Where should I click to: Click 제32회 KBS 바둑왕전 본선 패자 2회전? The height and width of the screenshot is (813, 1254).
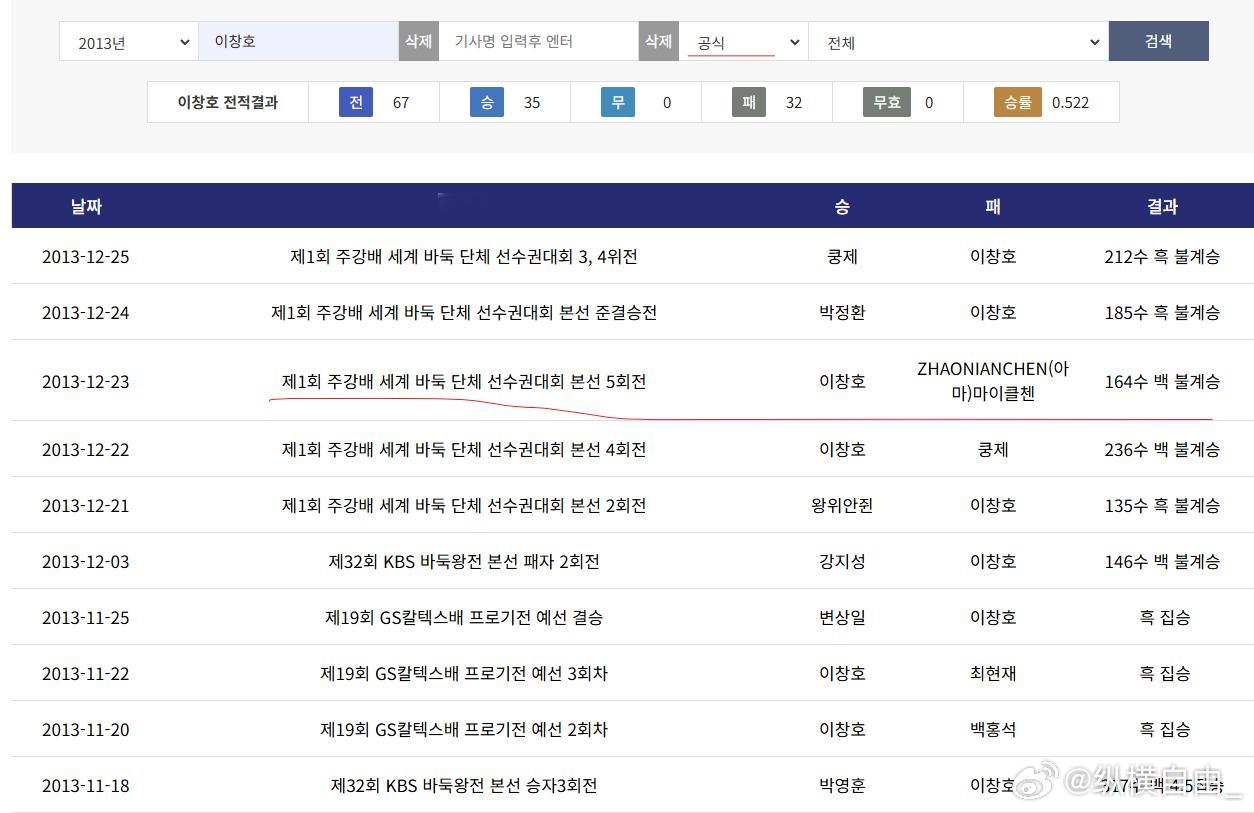464,562
